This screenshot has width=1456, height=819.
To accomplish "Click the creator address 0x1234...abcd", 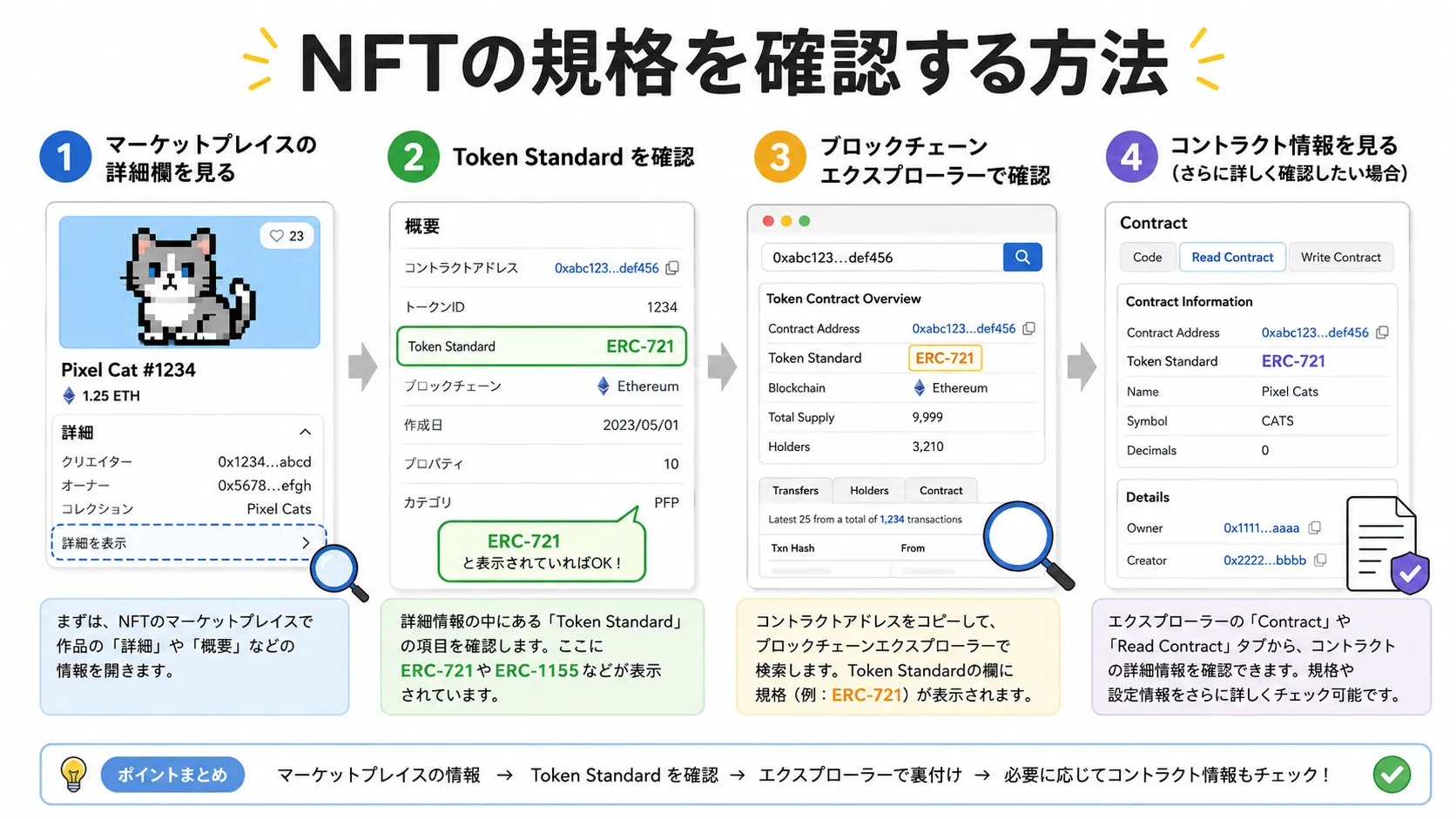I will 265,461.
